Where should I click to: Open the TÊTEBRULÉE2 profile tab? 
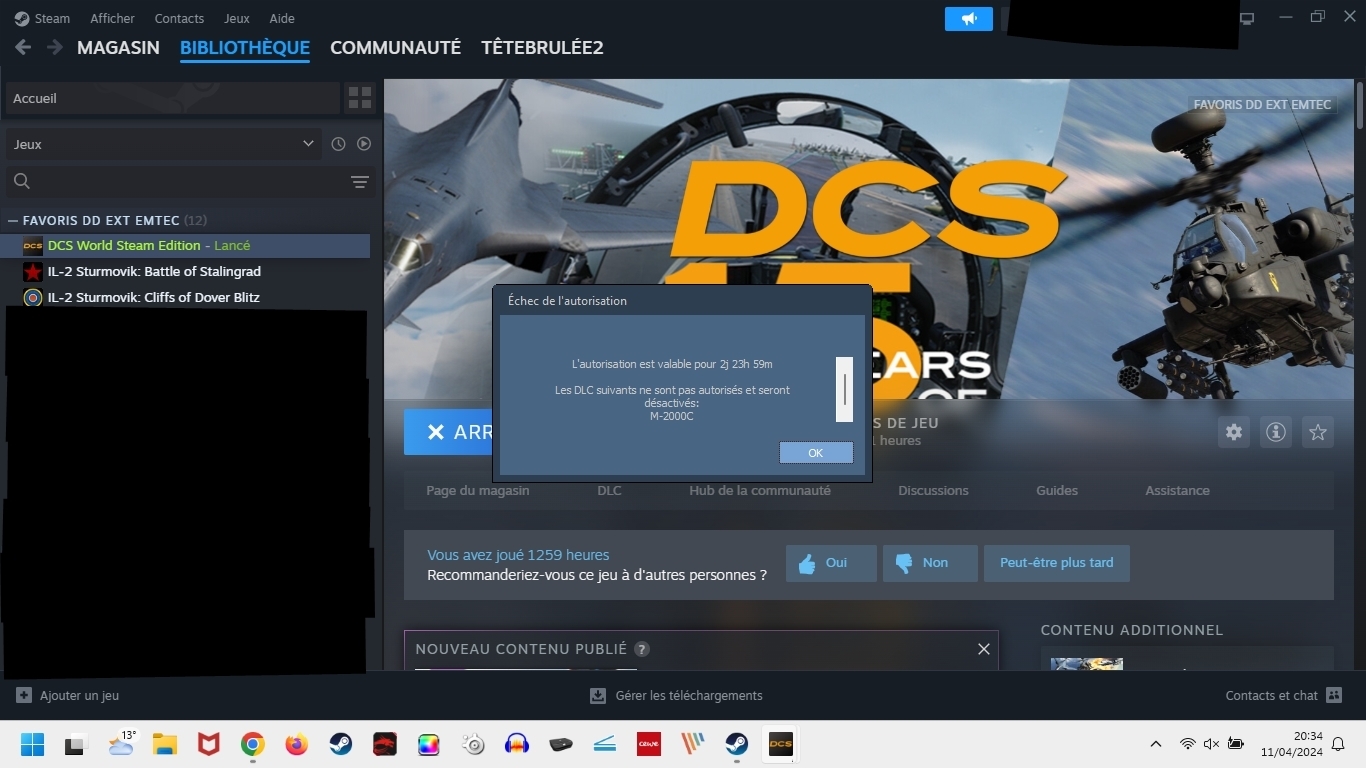pos(542,47)
